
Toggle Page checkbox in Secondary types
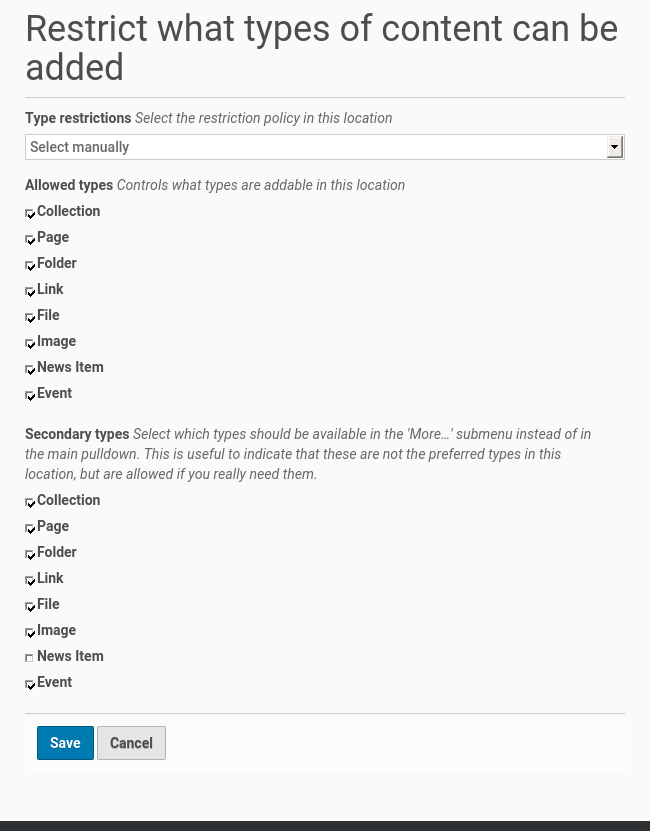[x=30, y=528]
